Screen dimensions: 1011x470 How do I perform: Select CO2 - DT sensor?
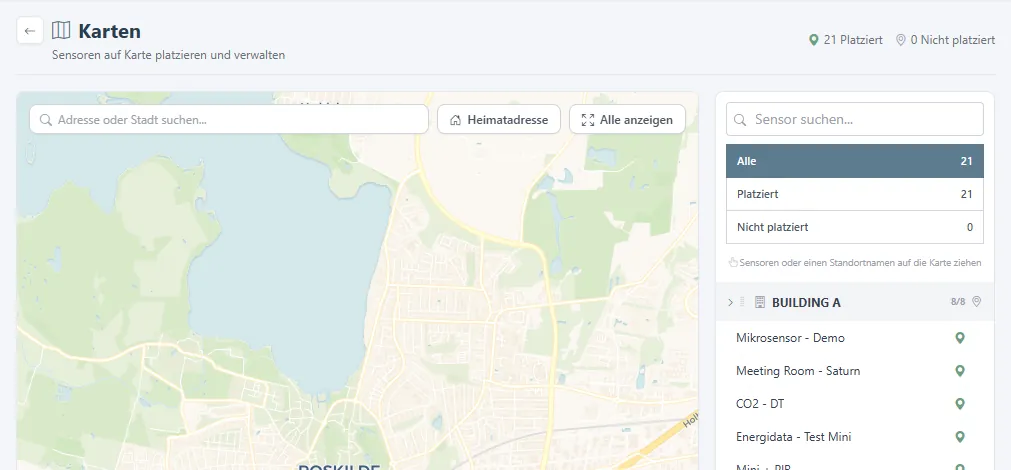(760, 404)
